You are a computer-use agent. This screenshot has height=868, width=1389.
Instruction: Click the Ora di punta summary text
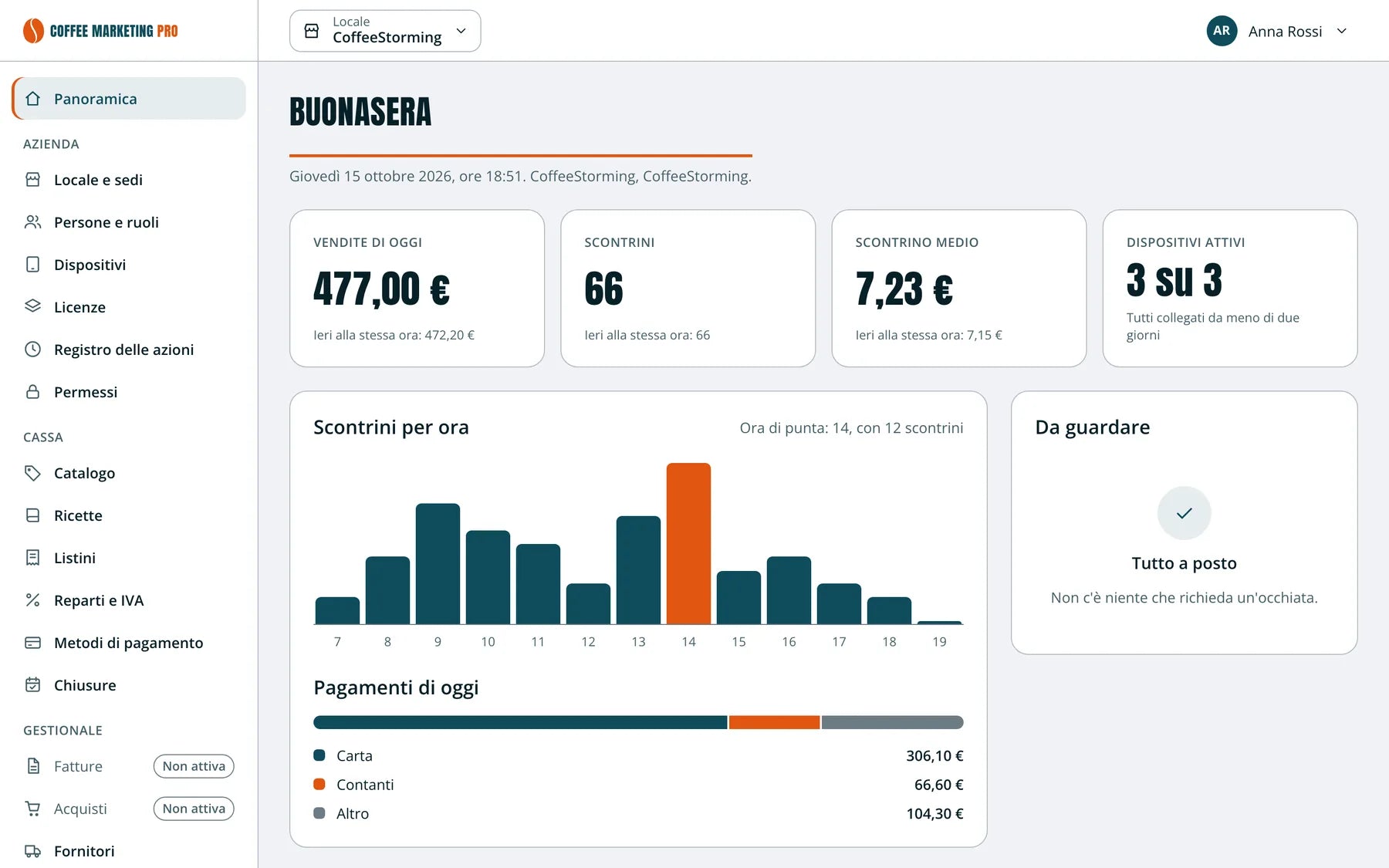(x=851, y=428)
